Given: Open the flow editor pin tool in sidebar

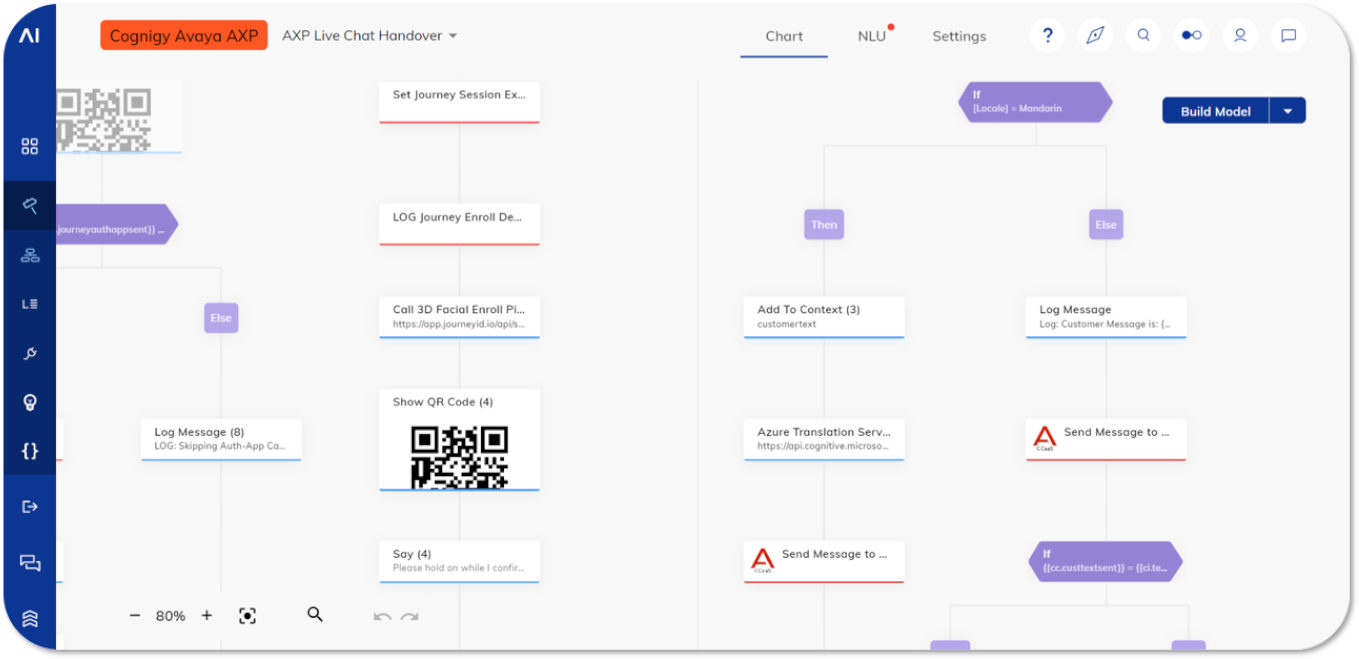Looking at the screenshot, I should tap(29, 206).
